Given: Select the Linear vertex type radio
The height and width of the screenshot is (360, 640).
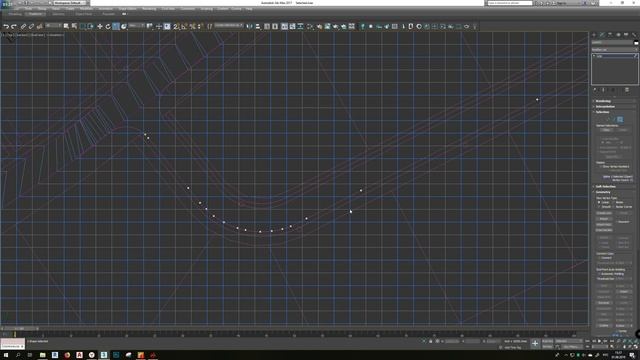Looking at the screenshot, I should 599,202.
